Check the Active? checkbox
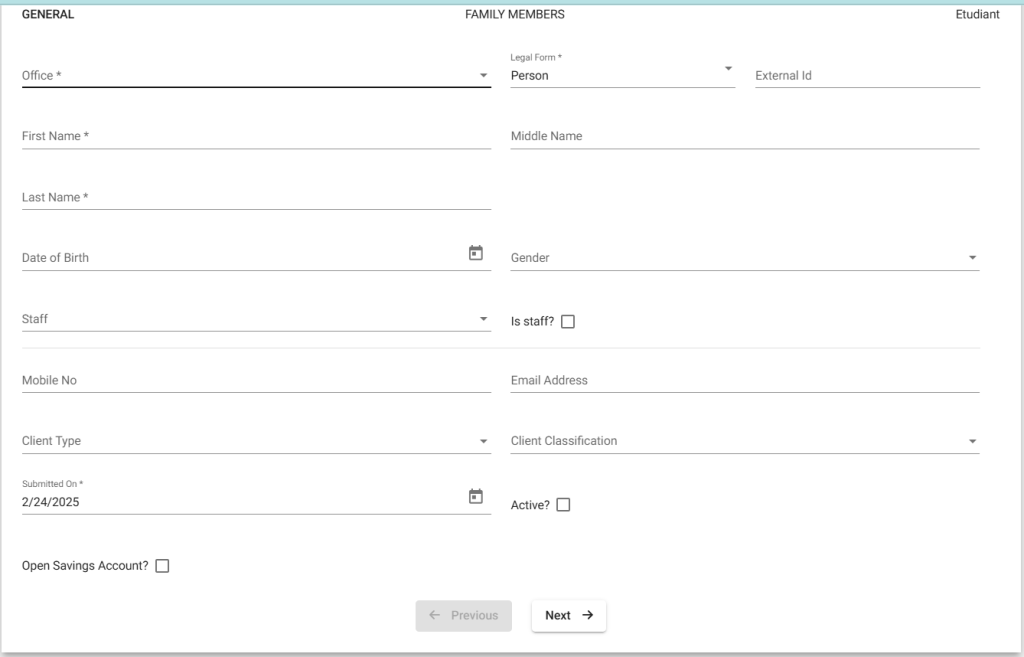The width and height of the screenshot is (1024, 657). point(563,505)
